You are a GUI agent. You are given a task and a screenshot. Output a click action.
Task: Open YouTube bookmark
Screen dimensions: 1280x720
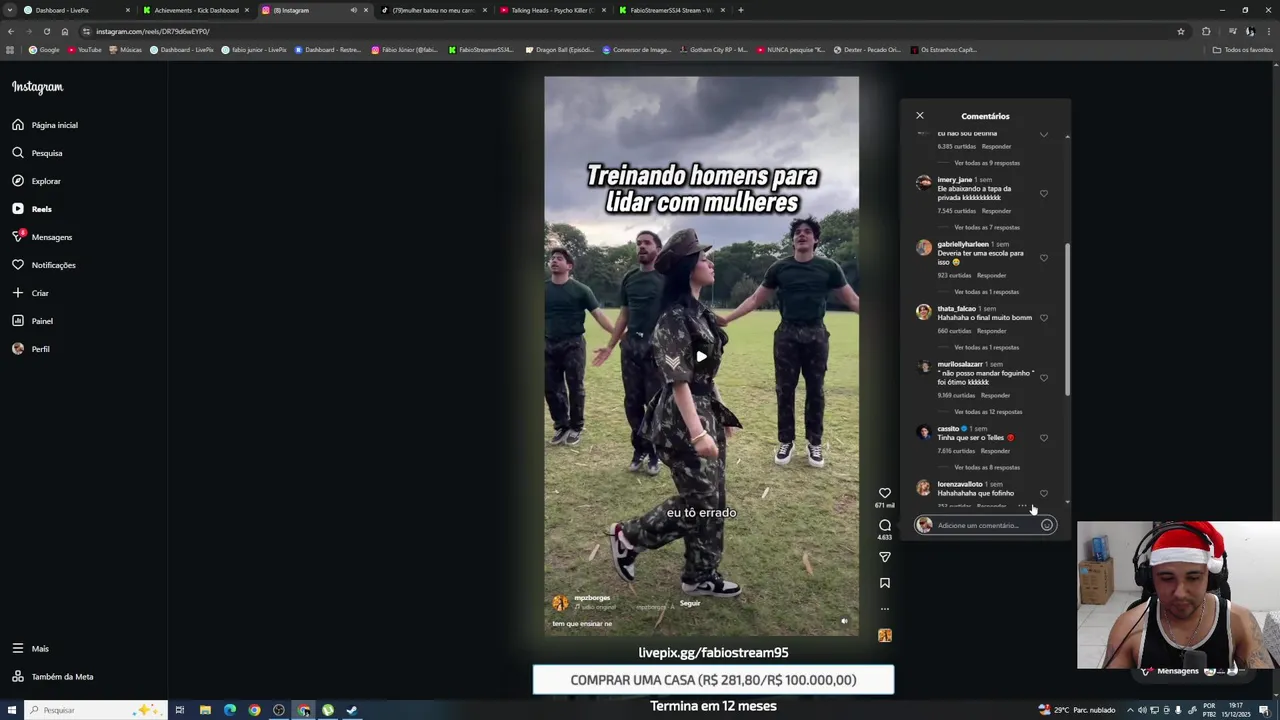pyautogui.click(x=85, y=49)
